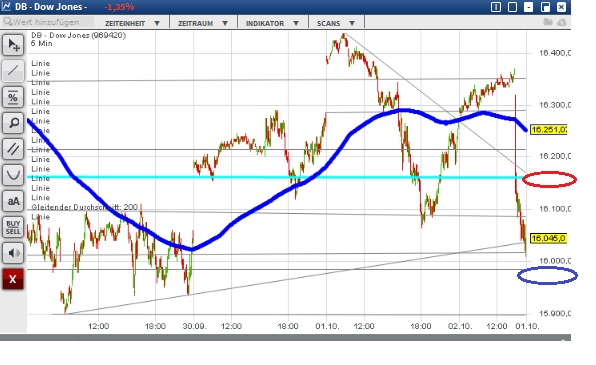
Task: Activate the magnifier zoom tool
Action: coord(13,123)
